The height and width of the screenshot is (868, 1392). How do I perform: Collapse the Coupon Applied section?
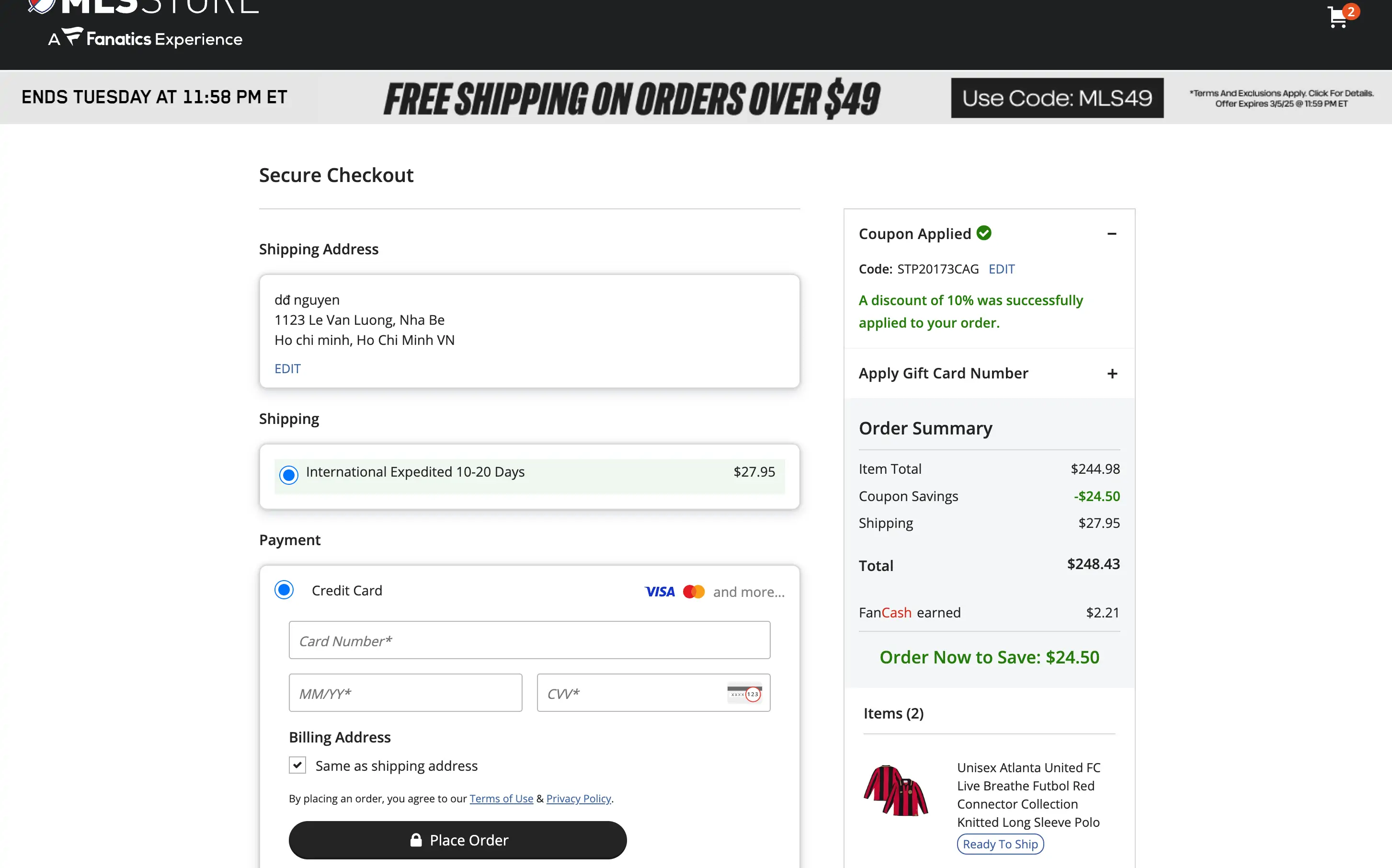[1112, 234]
